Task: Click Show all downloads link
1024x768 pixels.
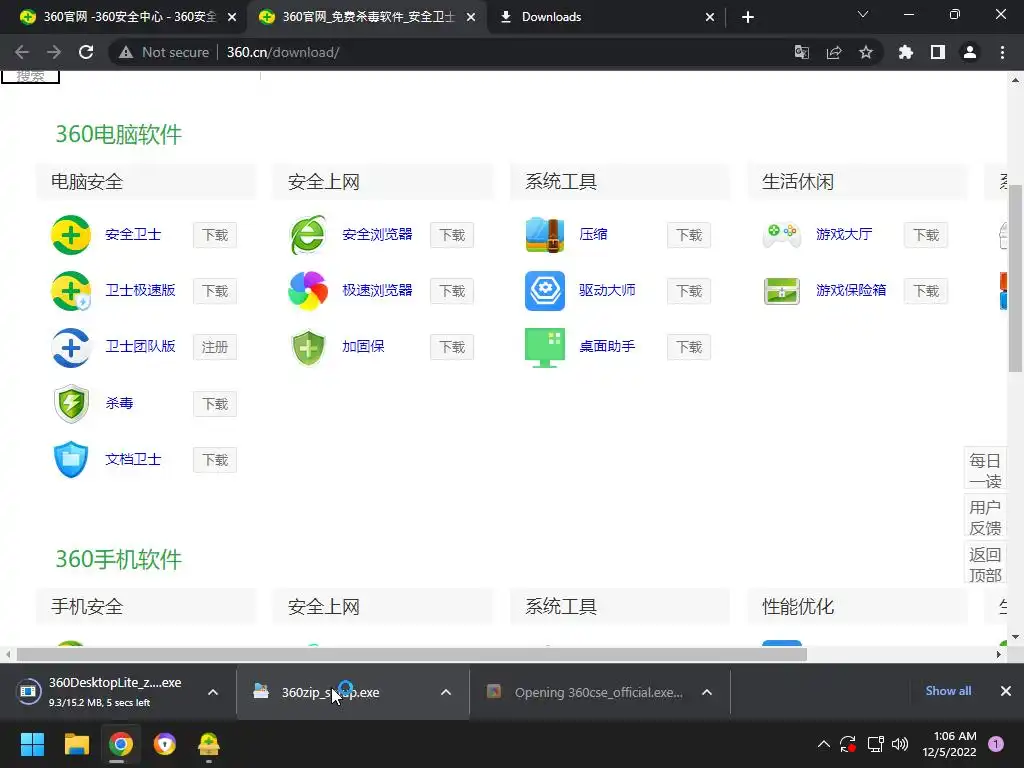Action: (948, 690)
